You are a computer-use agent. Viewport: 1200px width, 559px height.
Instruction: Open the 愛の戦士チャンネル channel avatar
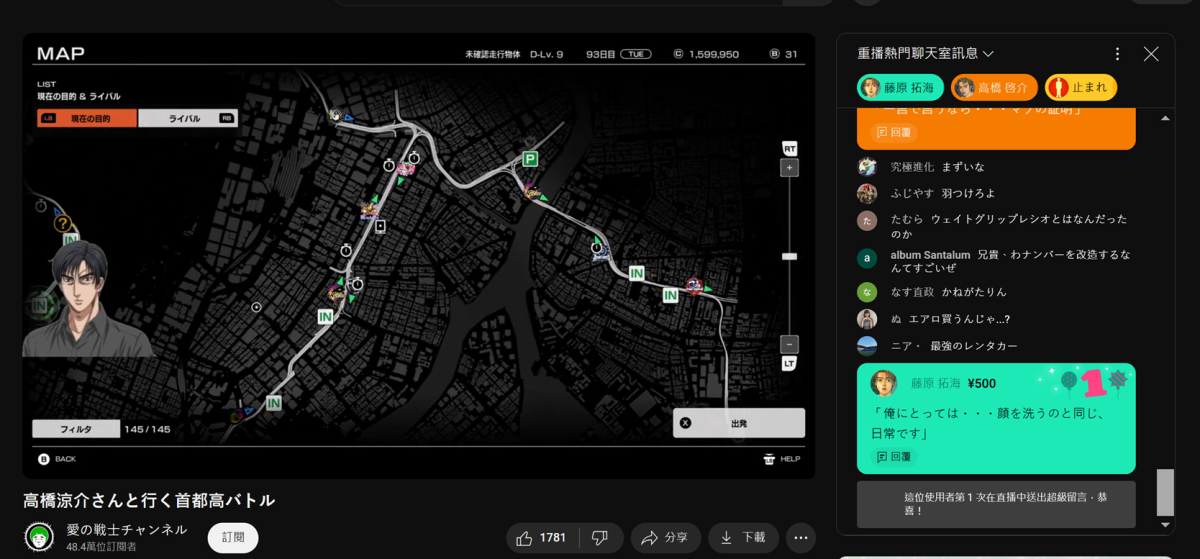tap(40, 537)
